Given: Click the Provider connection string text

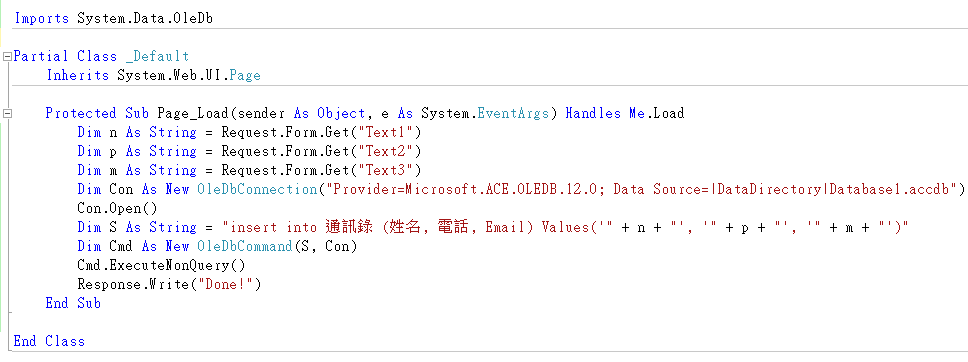Looking at the screenshot, I should tap(640, 190).
